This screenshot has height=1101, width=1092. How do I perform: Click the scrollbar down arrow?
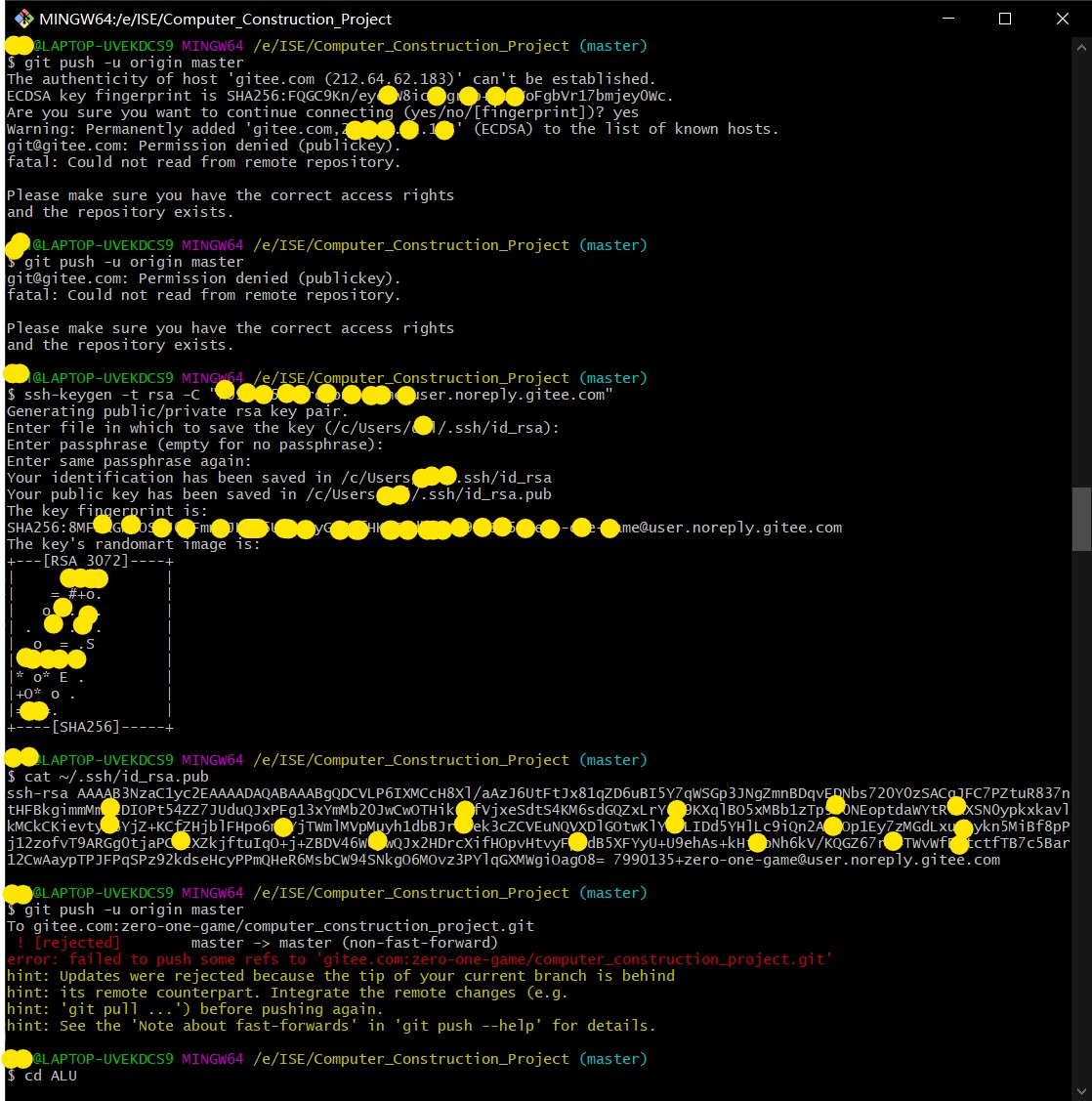coord(1081,1090)
